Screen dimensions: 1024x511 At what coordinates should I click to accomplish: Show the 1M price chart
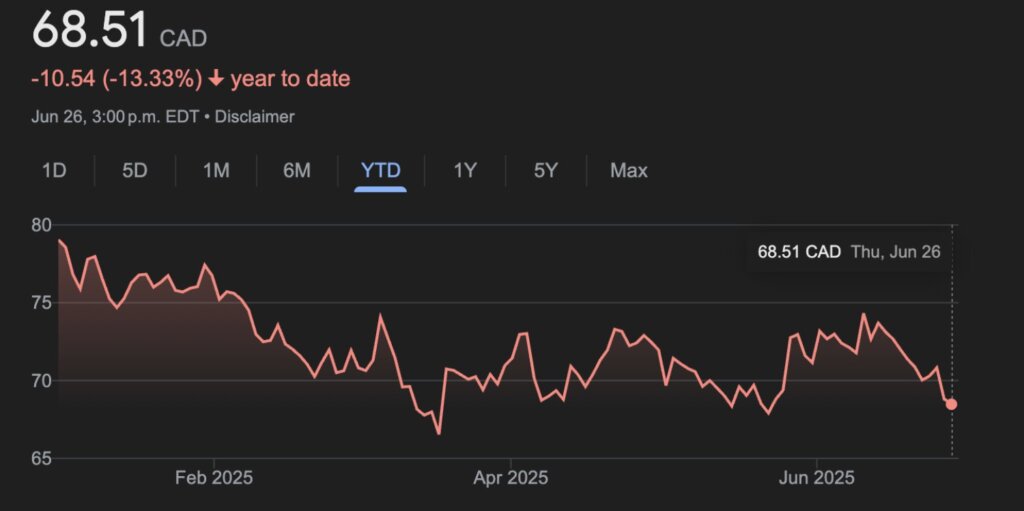click(x=216, y=171)
